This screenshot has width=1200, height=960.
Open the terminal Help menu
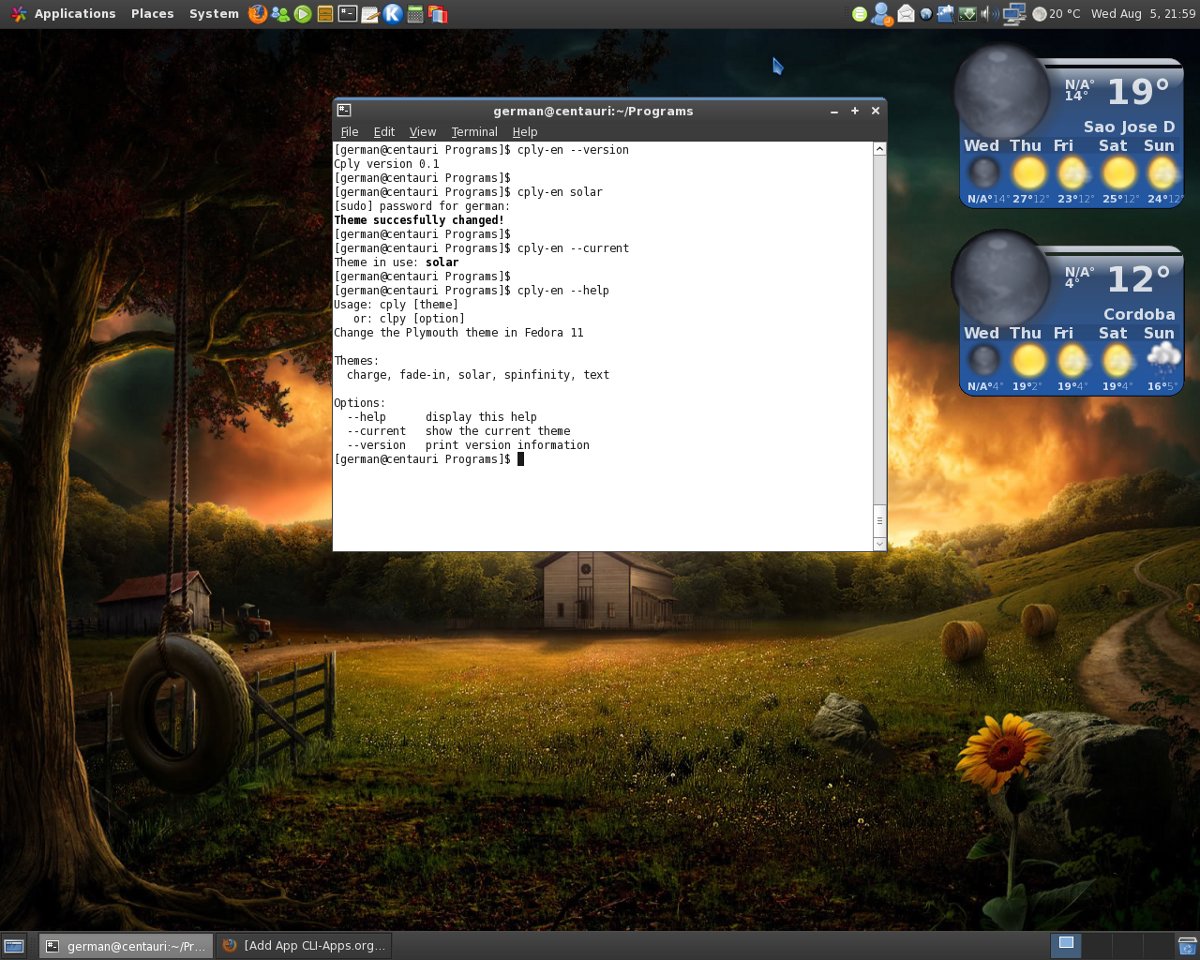tap(525, 132)
